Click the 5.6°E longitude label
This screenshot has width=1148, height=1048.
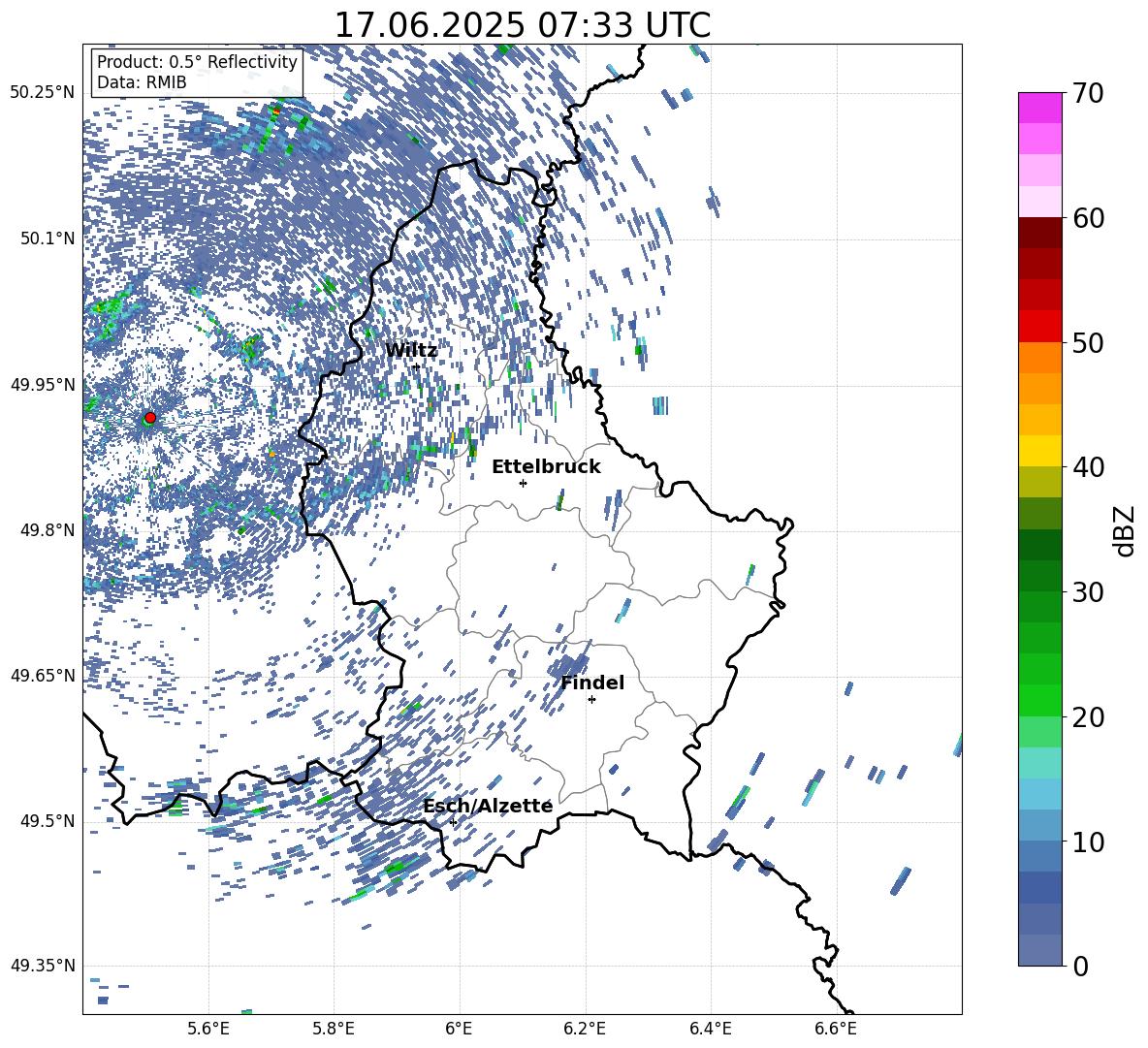pyautogui.click(x=208, y=1029)
